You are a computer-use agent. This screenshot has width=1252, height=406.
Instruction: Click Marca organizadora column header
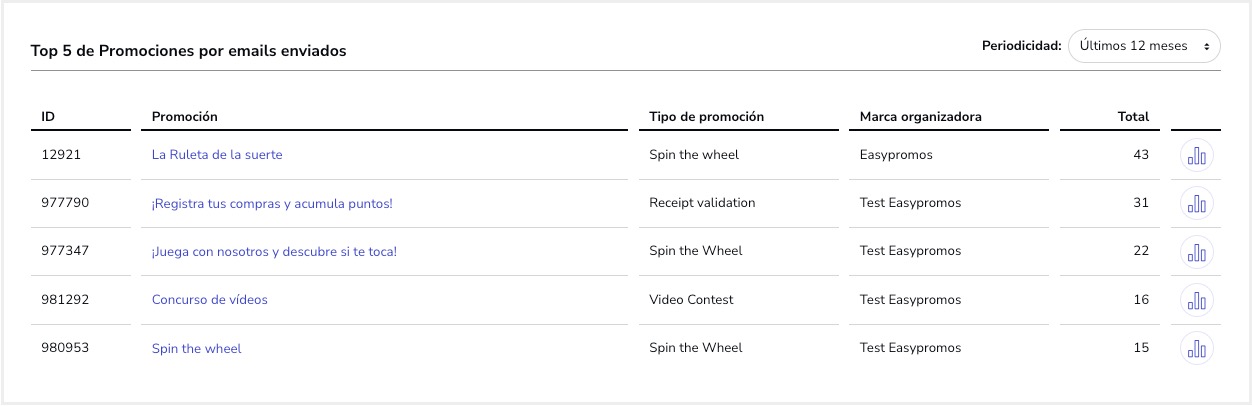[x=921, y=117]
